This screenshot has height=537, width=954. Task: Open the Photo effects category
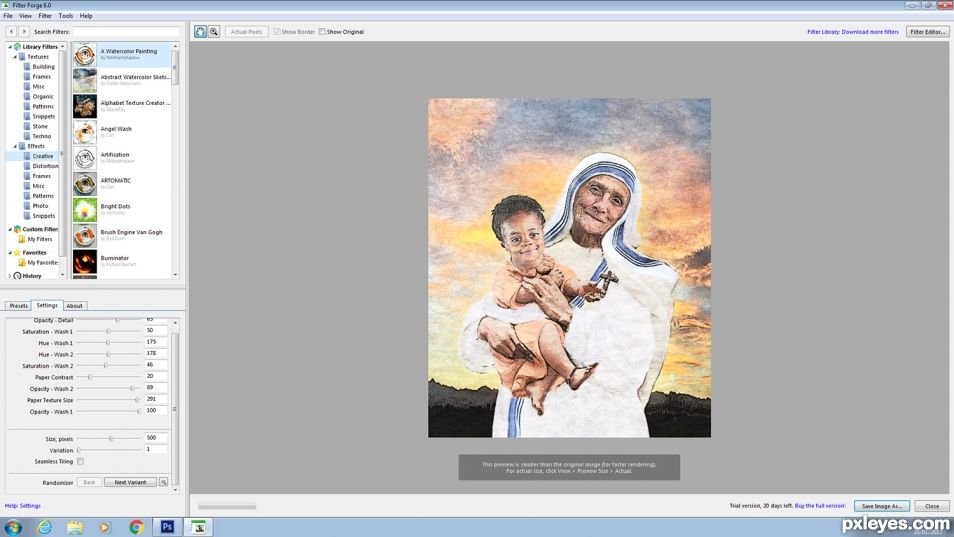click(36, 206)
